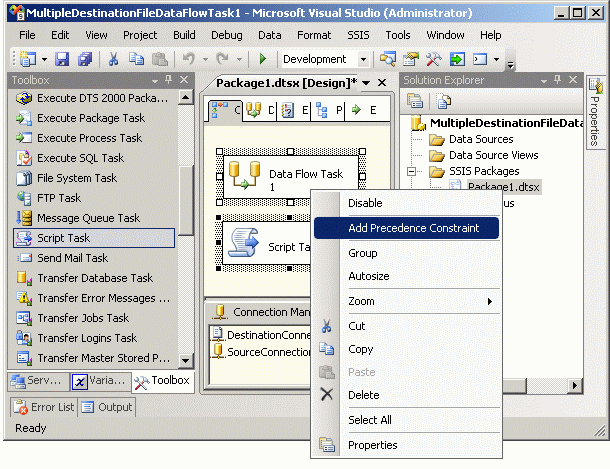This screenshot has height=469, width=610.
Task: Select Message Queue Task in the toolbox
Action: coord(93,218)
